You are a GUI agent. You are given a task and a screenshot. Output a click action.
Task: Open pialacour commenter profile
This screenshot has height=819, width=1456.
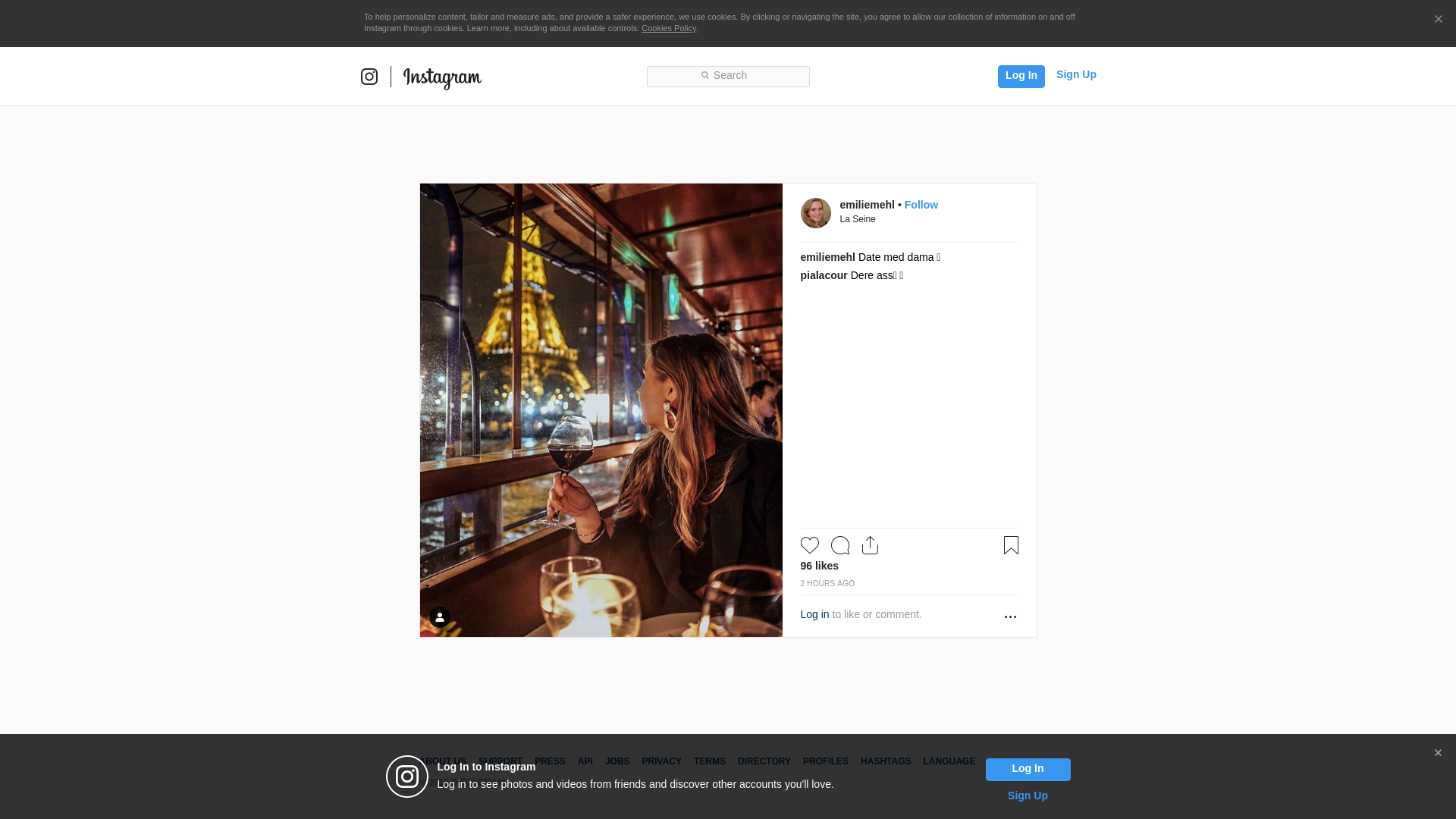(824, 275)
